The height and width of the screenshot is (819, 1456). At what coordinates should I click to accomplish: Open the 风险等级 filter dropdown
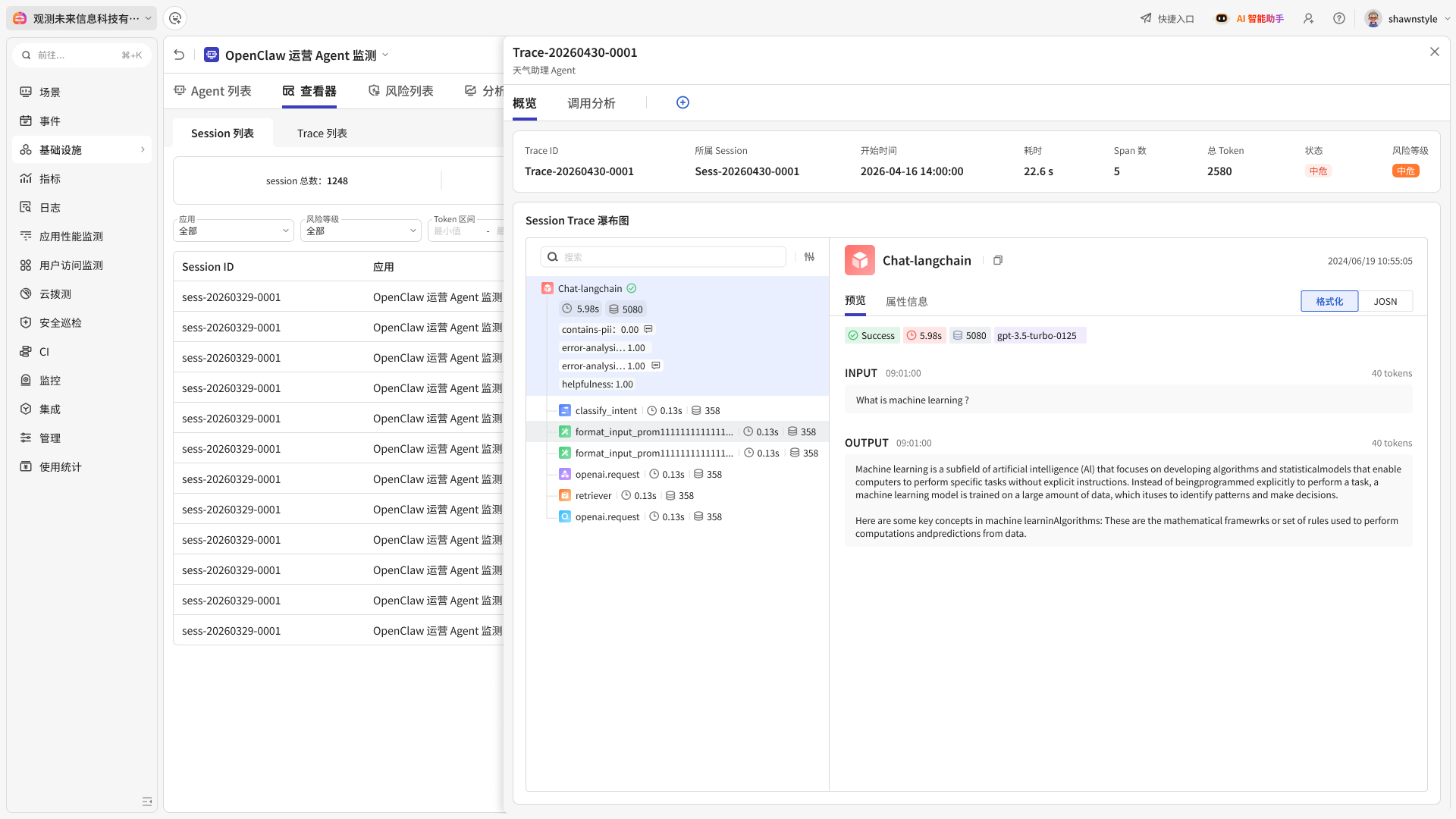pos(361,231)
